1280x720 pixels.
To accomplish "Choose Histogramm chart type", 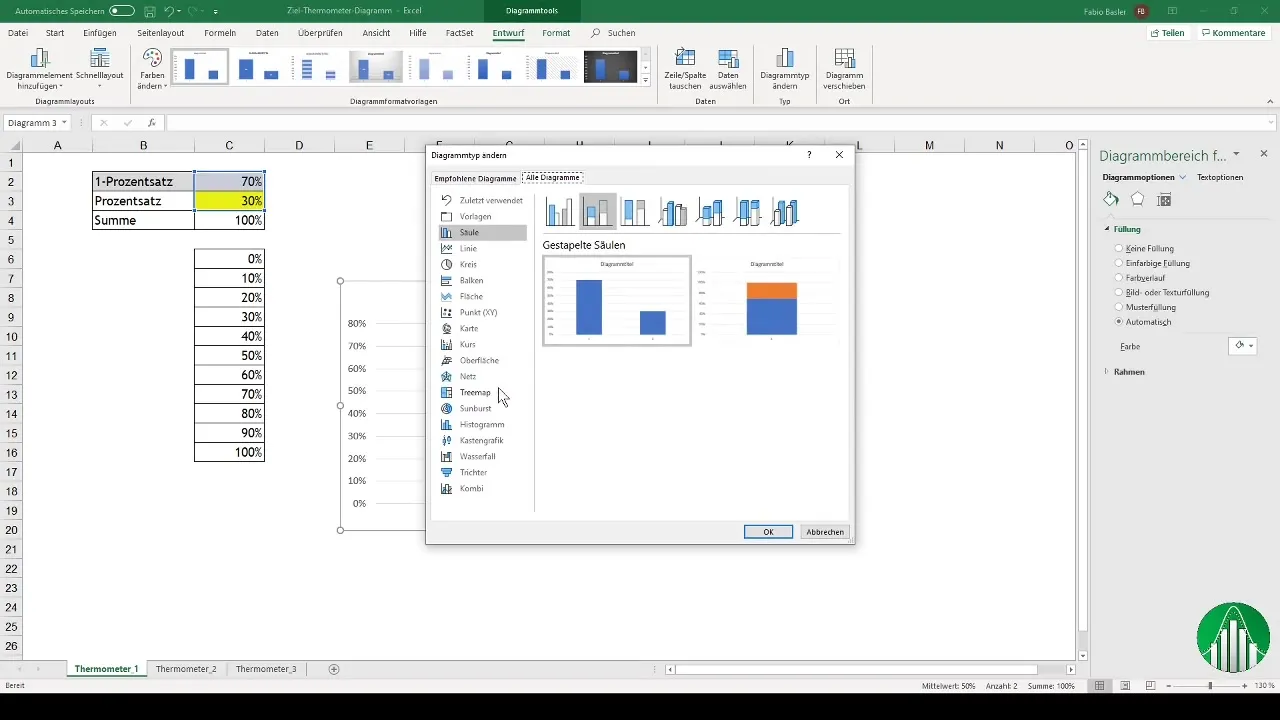I will point(482,424).
